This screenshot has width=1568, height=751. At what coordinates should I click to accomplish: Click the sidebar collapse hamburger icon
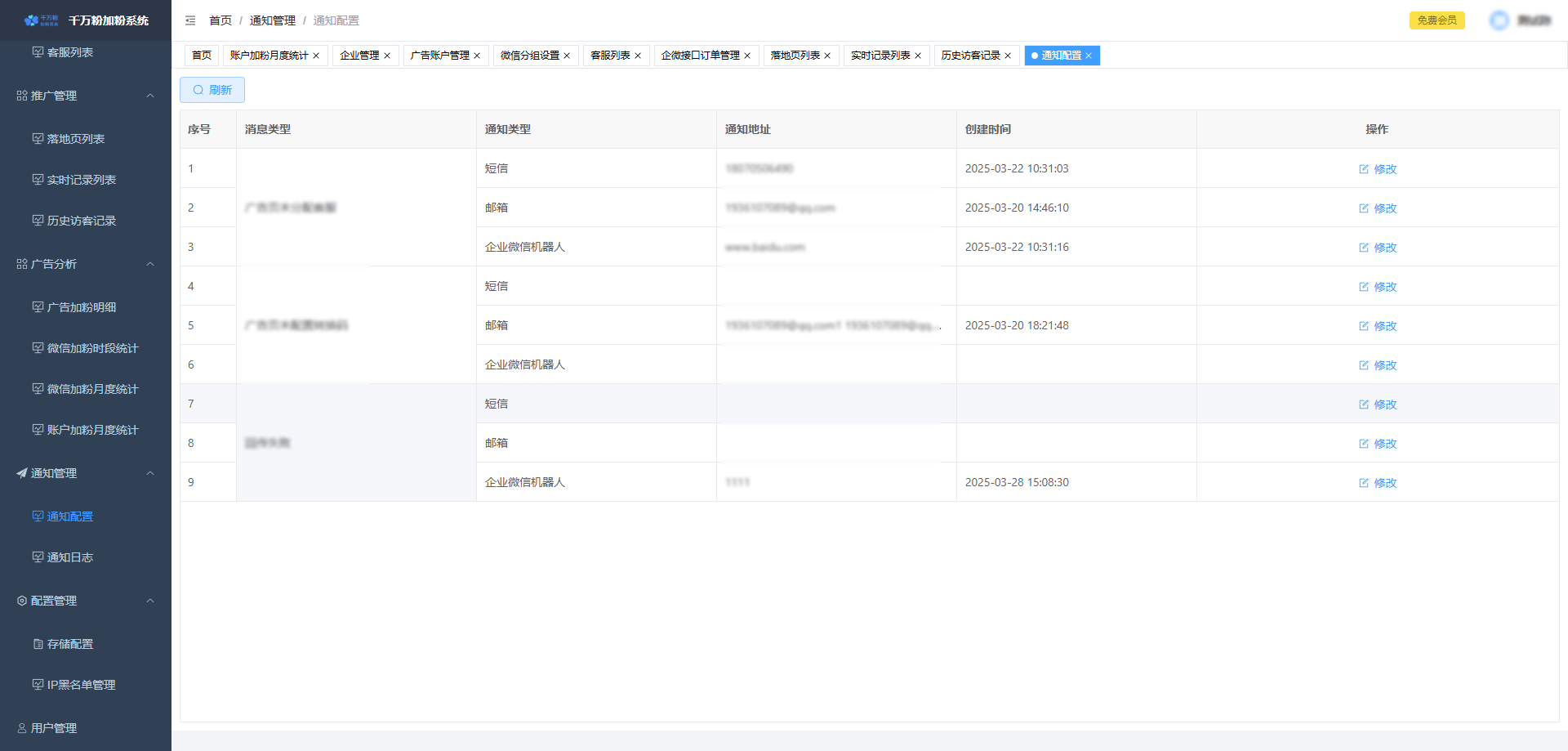[190, 20]
